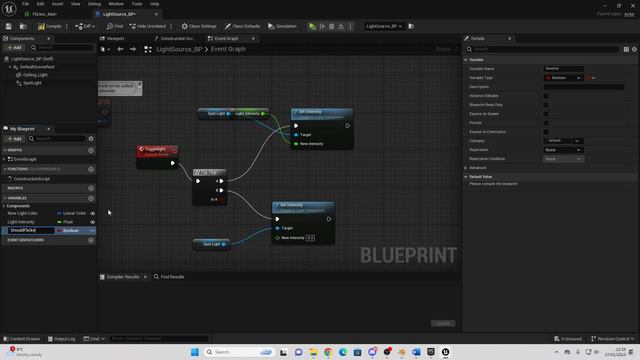Add new graph with plus icon

click(91, 150)
